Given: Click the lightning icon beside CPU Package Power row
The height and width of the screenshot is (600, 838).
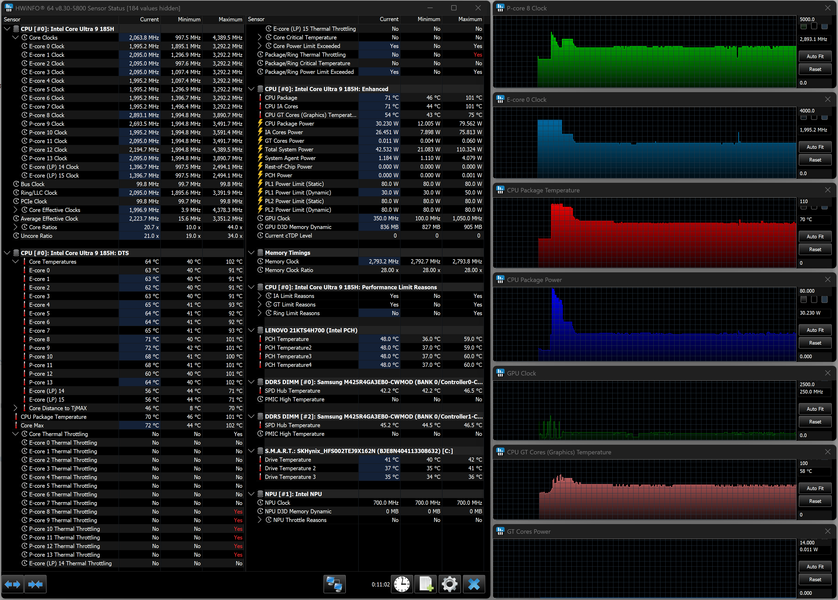Looking at the screenshot, I should (260, 123).
